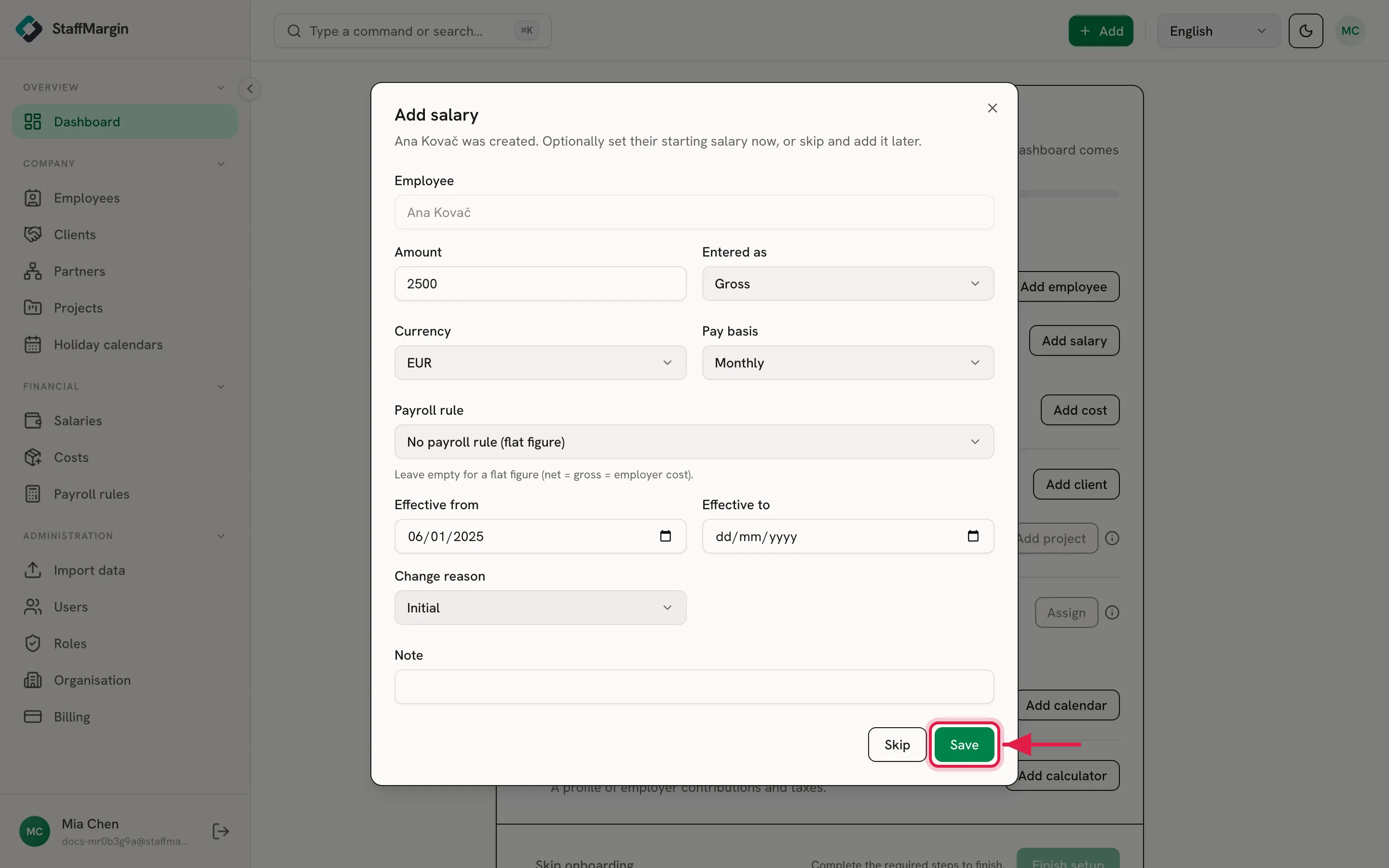
Task: Collapse the Administration section
Action: (220, 536)
